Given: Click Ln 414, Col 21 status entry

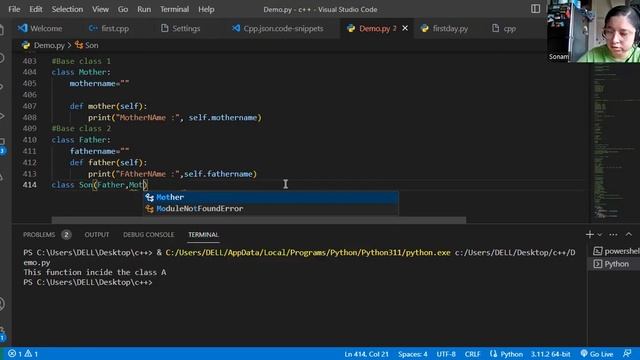Looking at the screenshot, I should coord(367,354).
